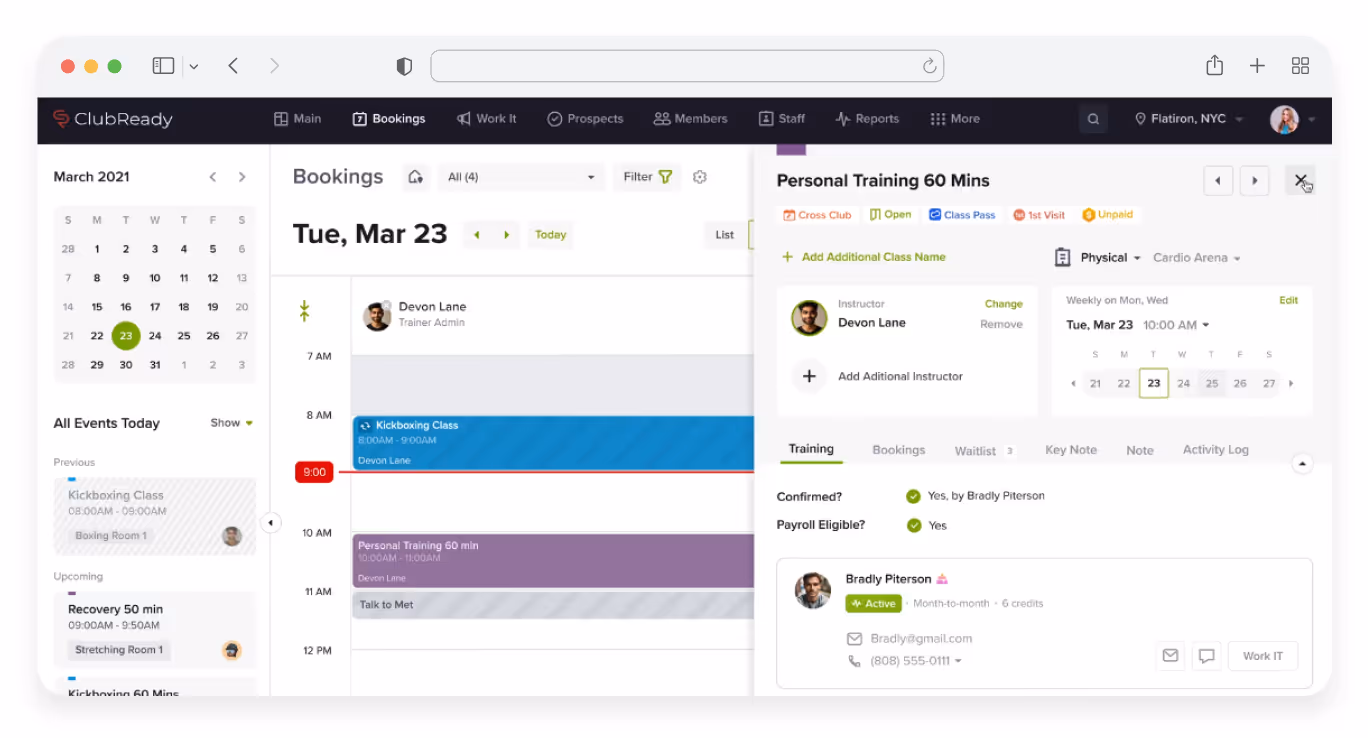Screen dimensions: 1368x738
Task: Reload page icon in address bar
Action: coord(929,66)
